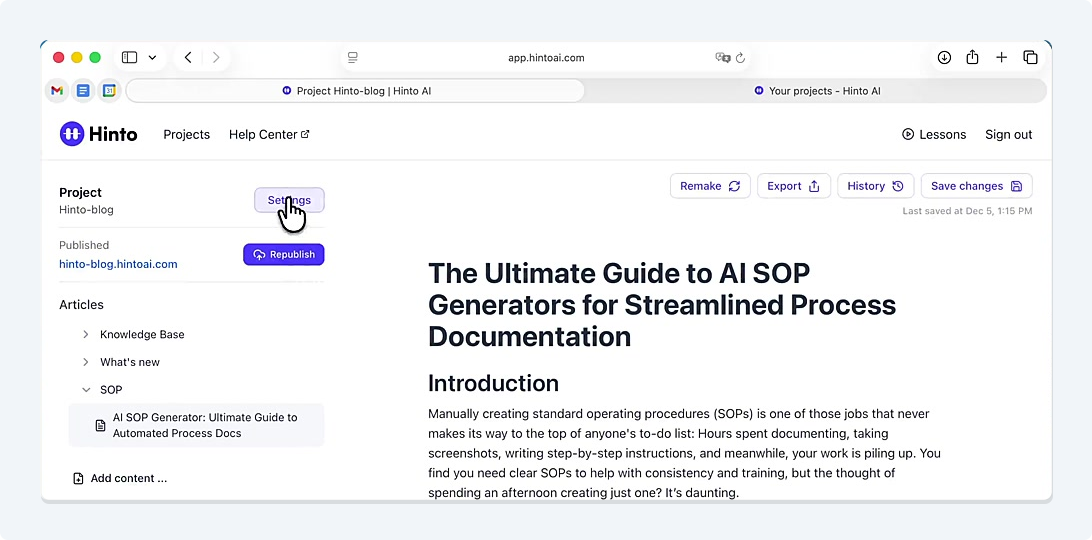Click the Hinto logo icon
The image size is (1092, 540).
pyautogui.click(x=72, y=134)
